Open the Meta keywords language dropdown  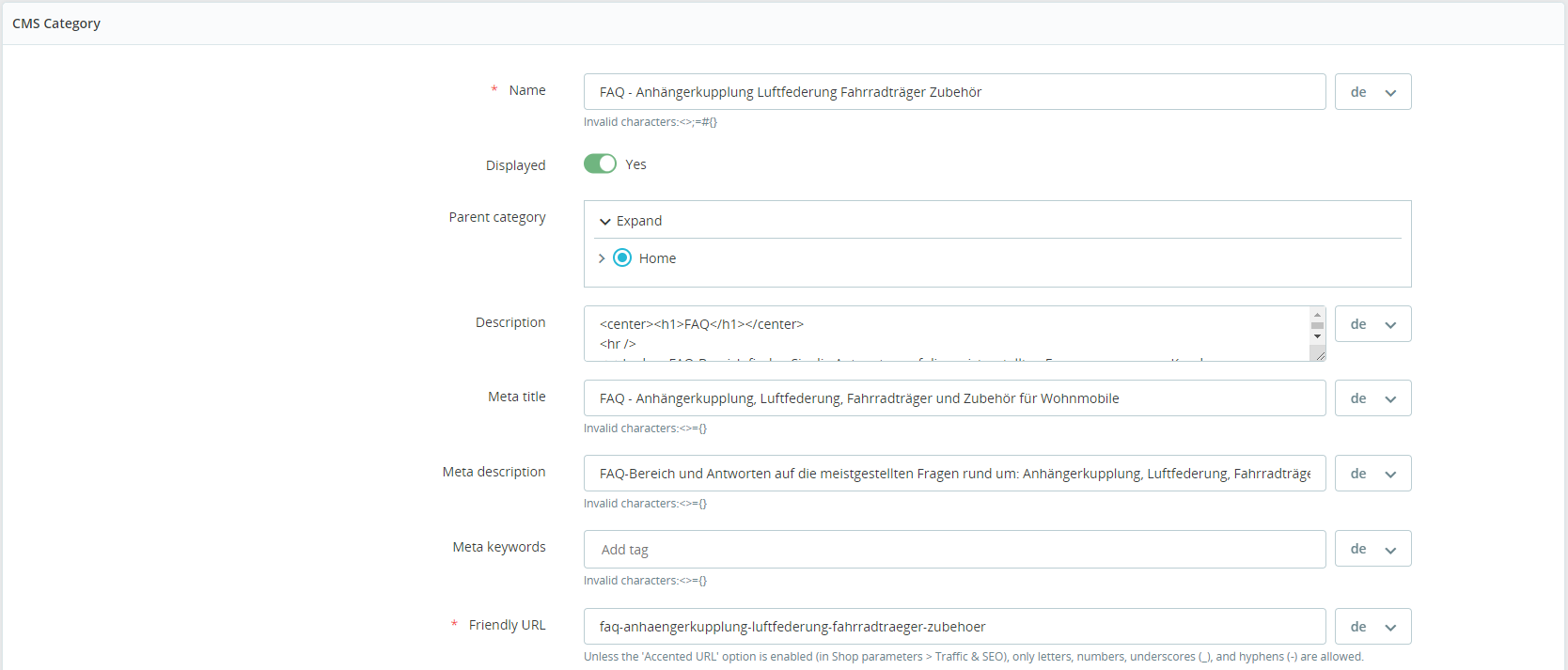pos(1372,549)
